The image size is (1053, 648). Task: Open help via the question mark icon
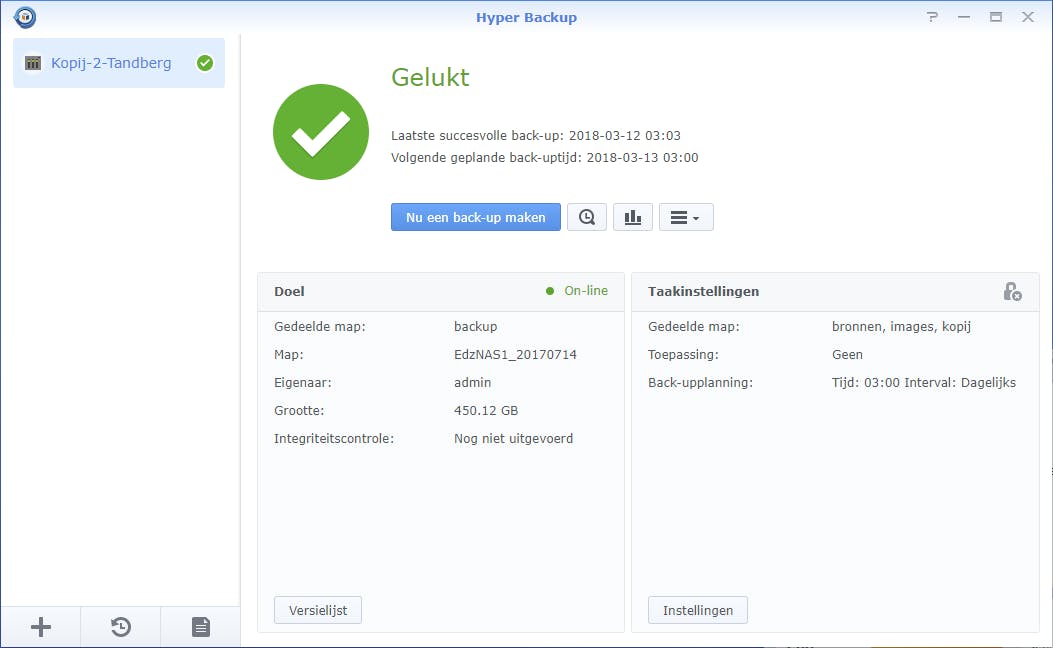(932, 17)
